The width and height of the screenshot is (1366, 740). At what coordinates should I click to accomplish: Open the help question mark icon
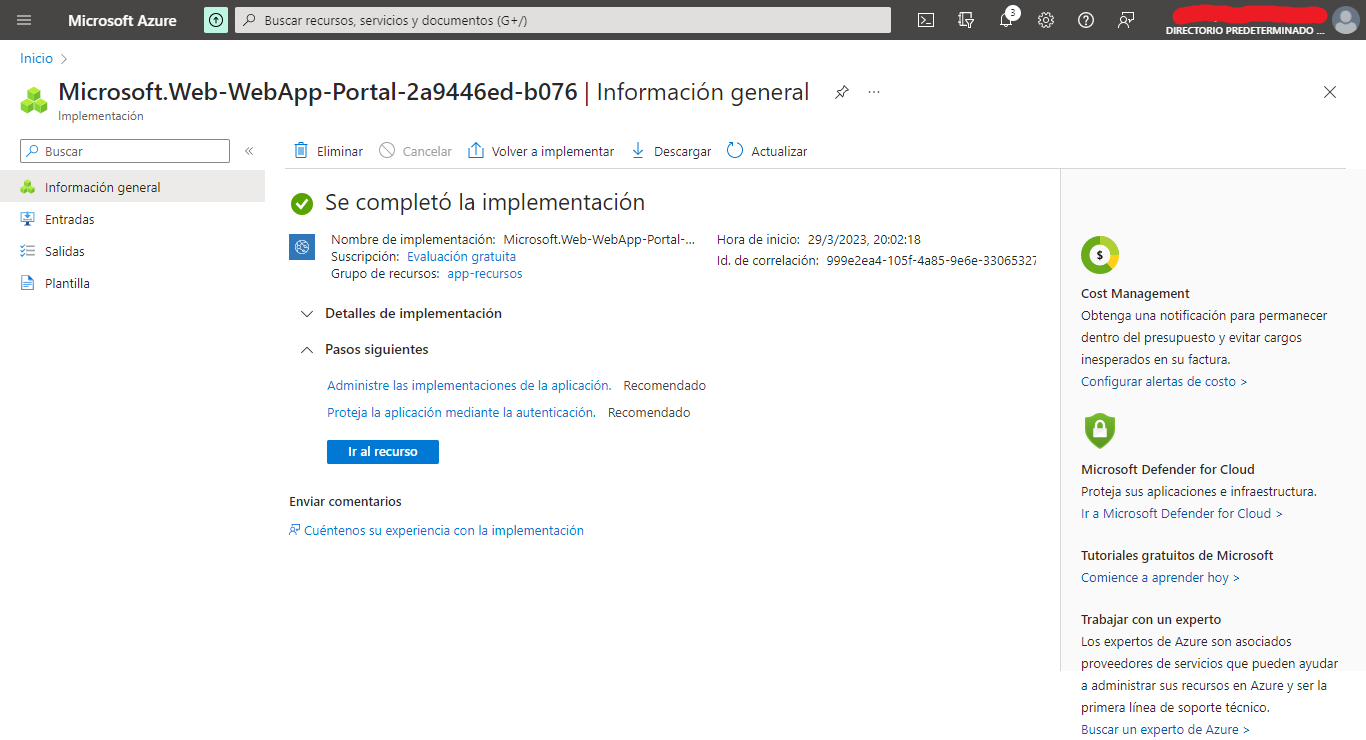(x=1086, y=20)
